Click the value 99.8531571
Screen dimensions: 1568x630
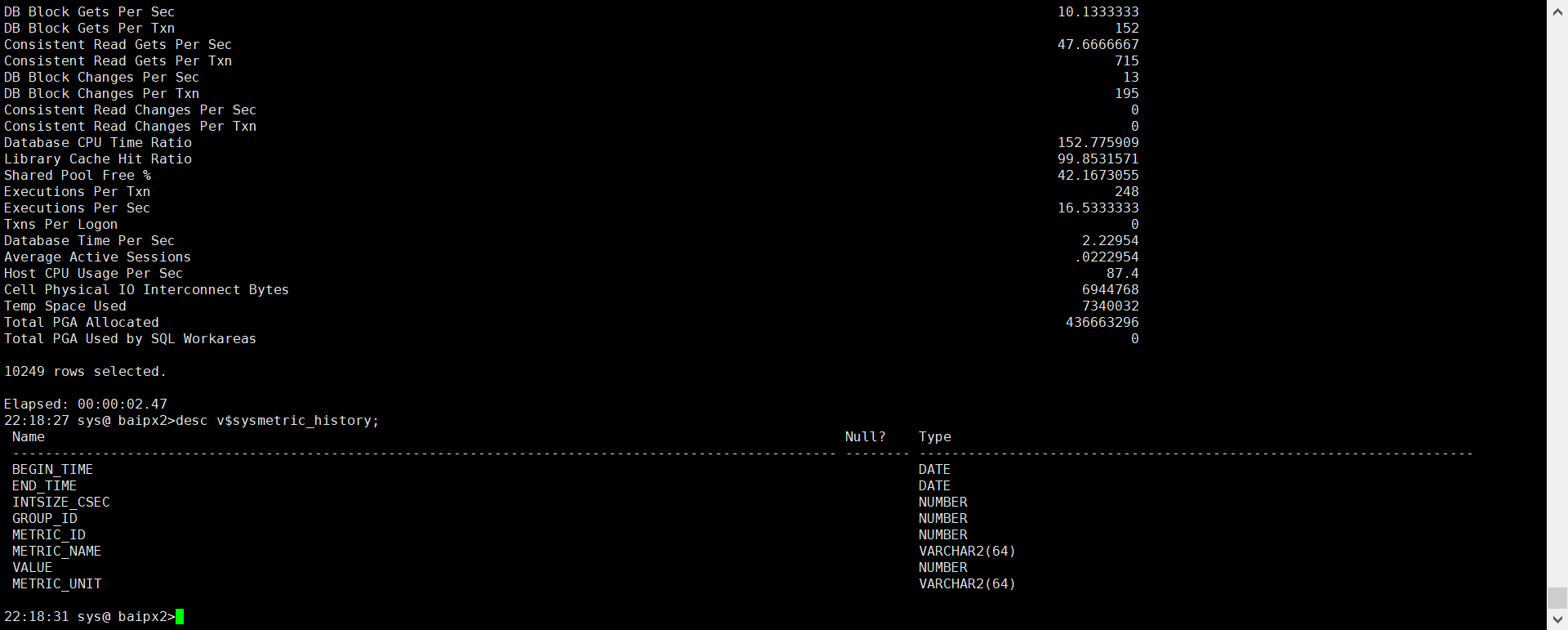click(x=1098, y=159)
